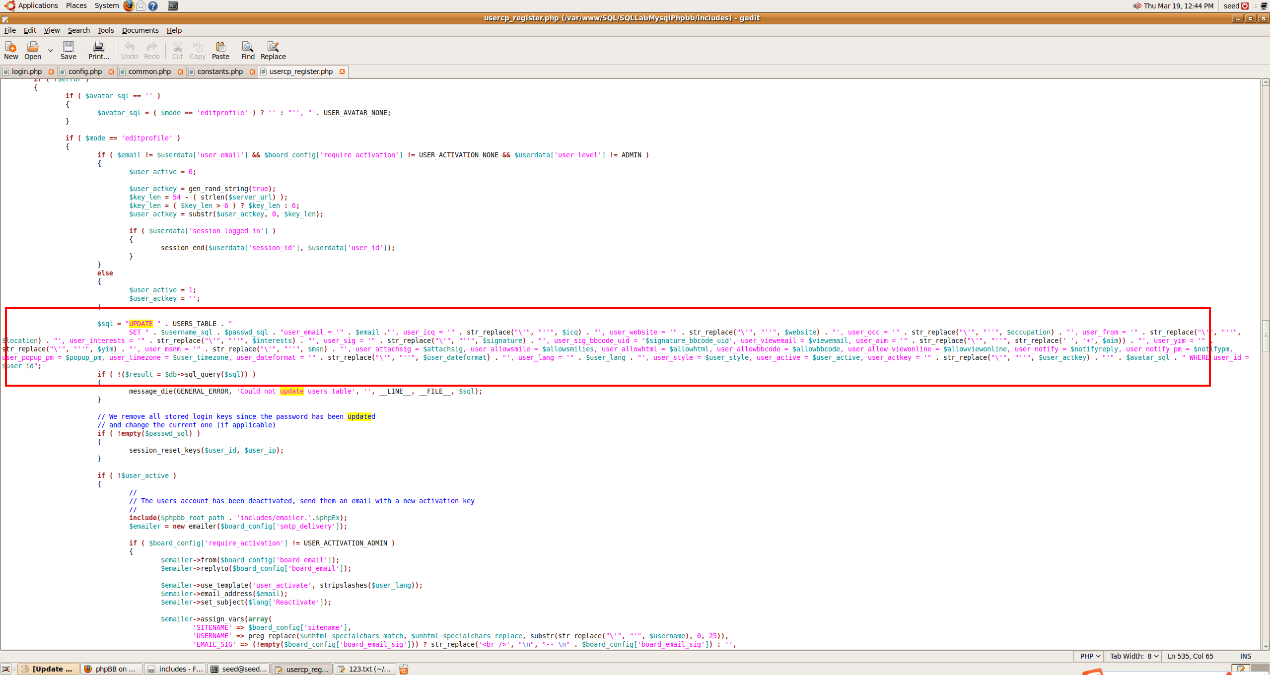Switch to the config.php tab
Screen dimensions: 1270x675
pos(85,72)
